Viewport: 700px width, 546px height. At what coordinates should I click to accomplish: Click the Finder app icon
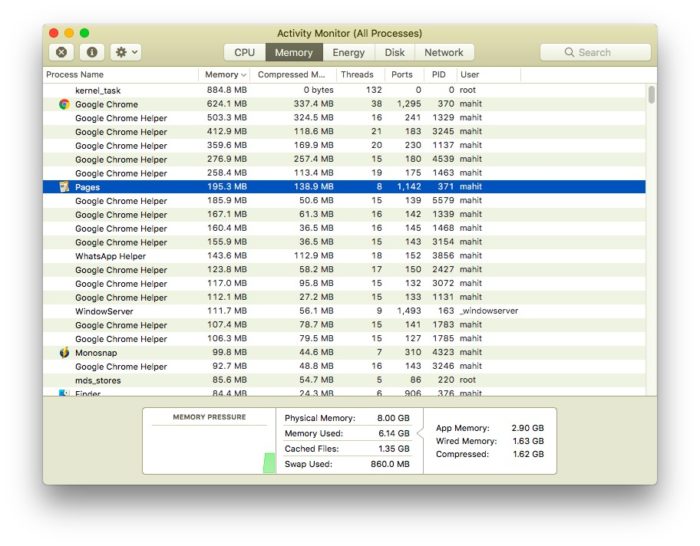tap(63, 393)
